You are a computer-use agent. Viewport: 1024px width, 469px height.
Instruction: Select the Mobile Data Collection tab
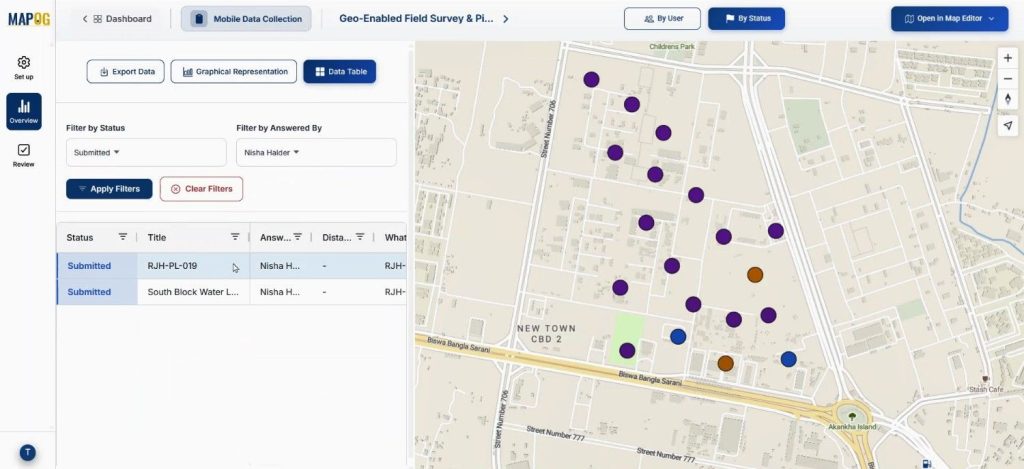[x=246, y=19]
